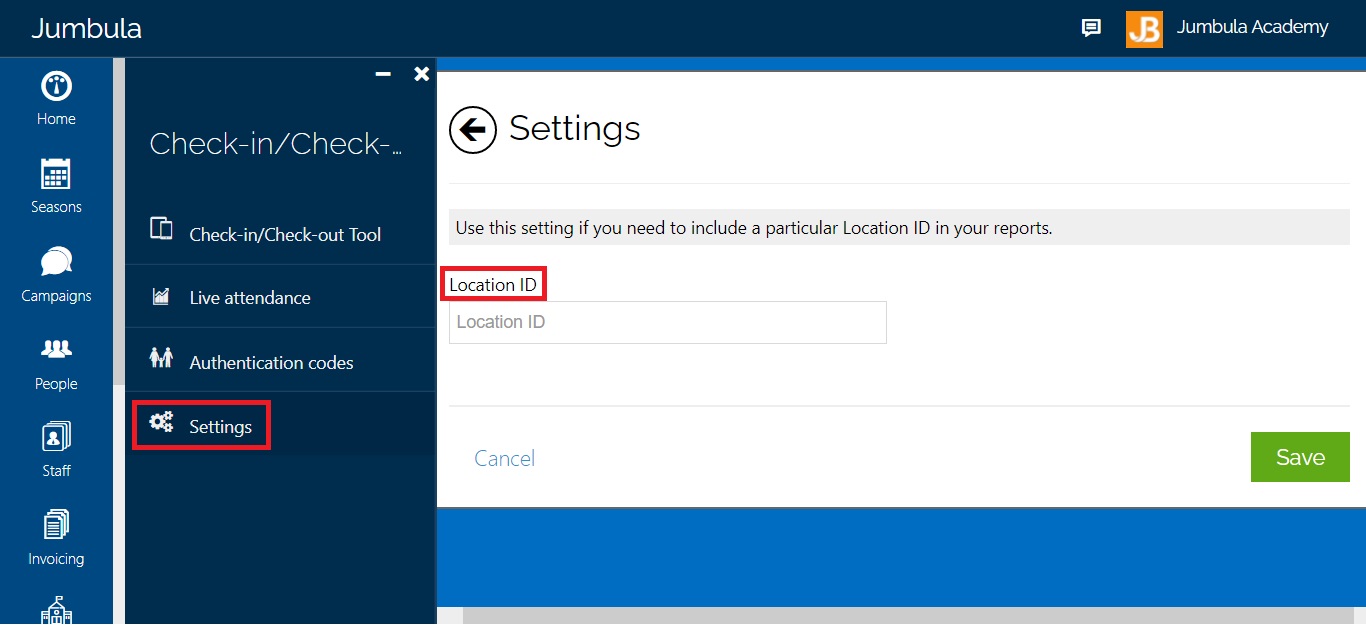Click the Authentication codes people icon
Image resolution: width=1366 pixels, height=625 pixels.
[x=161, y=358]
